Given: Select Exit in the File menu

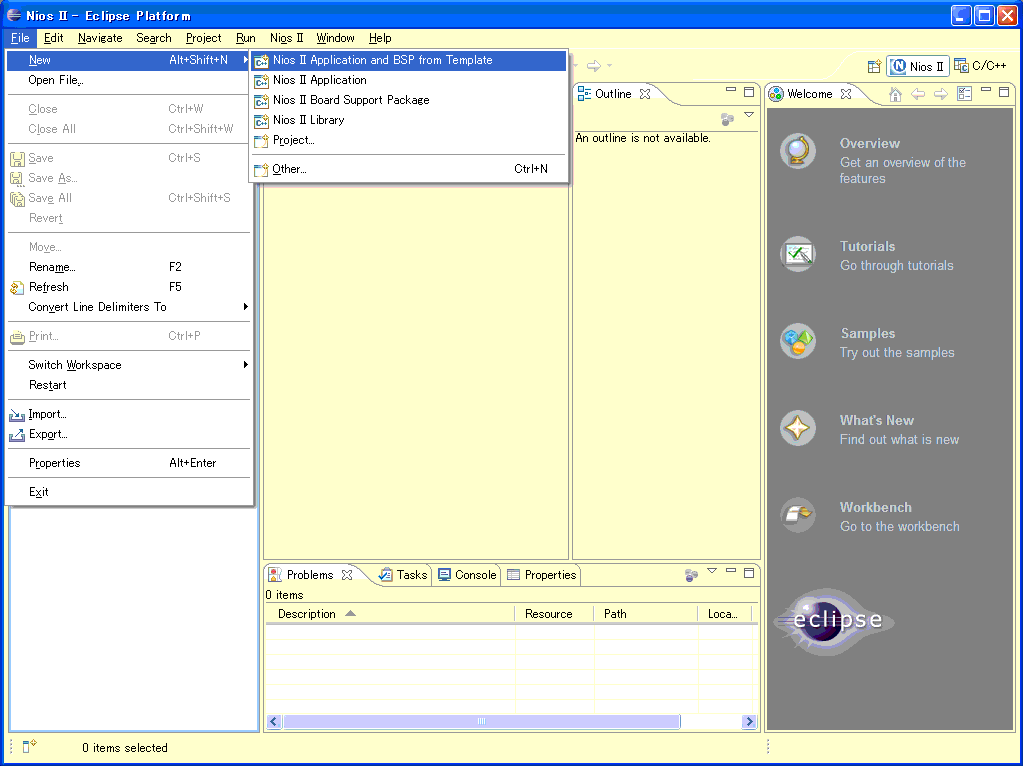Looking at the screenshot, I should point(129,492).
